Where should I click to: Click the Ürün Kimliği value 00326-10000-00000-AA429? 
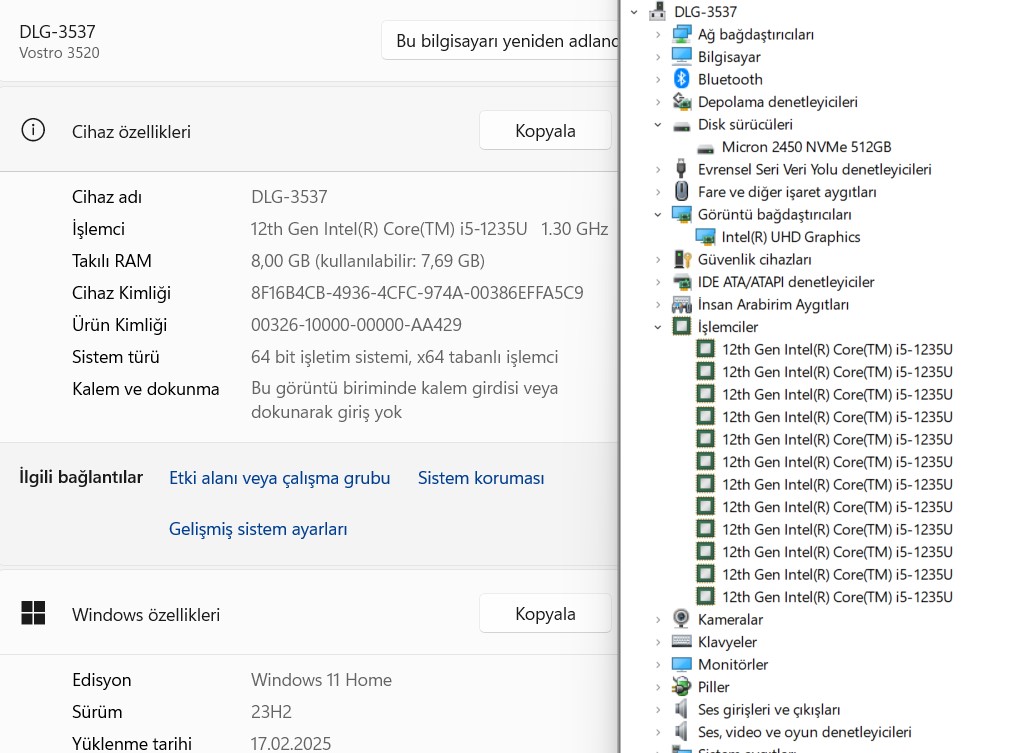(356, 324)
